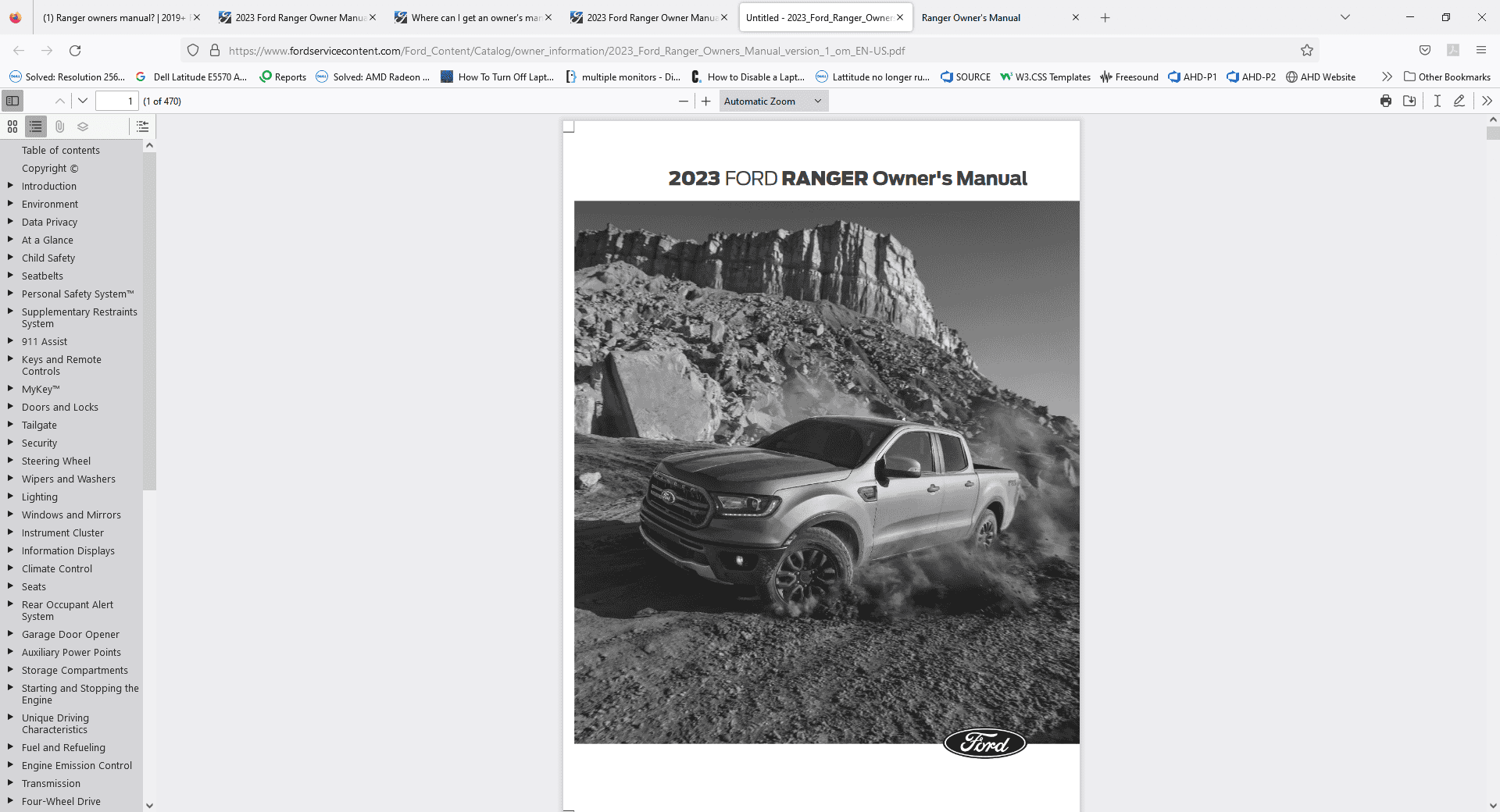Open 'Table of contents' outline entry
The height and width of the screenshot is (812, 1500).
(x=61, y=150)
